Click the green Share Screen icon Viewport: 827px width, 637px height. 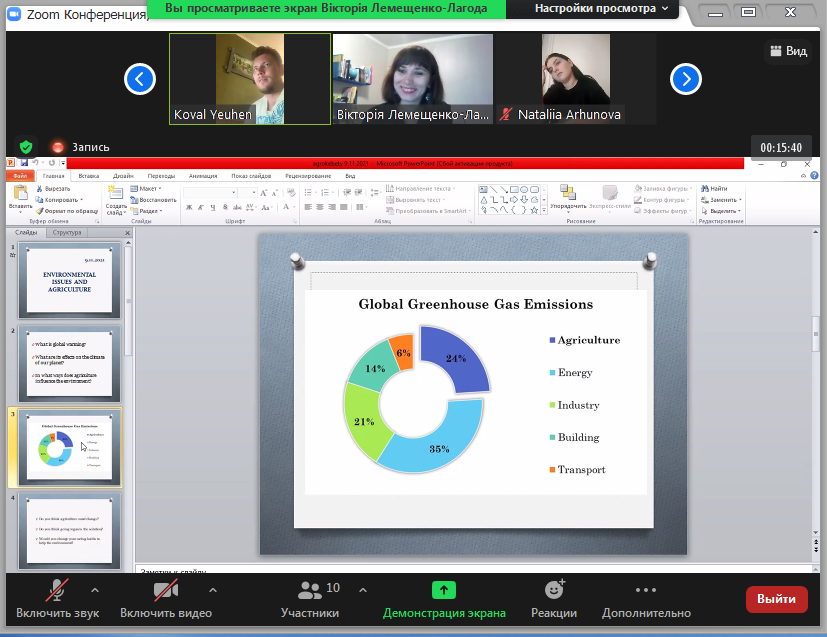[x=443, y=590]
